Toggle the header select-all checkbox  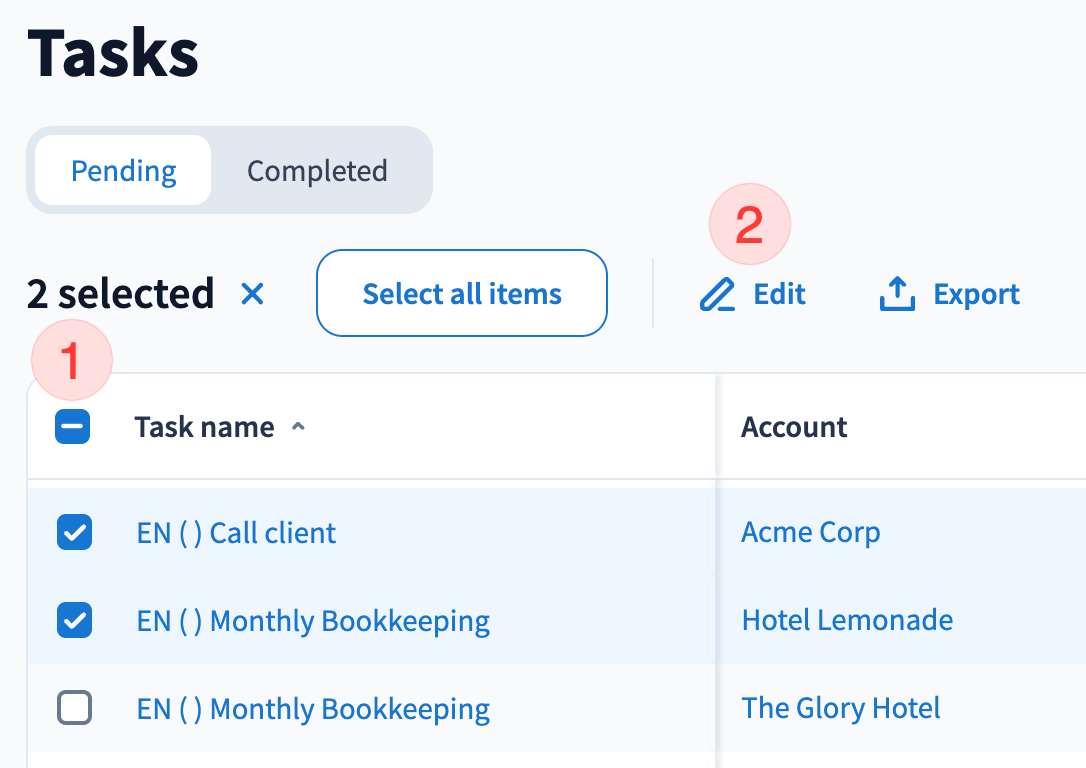pos(73,427)
